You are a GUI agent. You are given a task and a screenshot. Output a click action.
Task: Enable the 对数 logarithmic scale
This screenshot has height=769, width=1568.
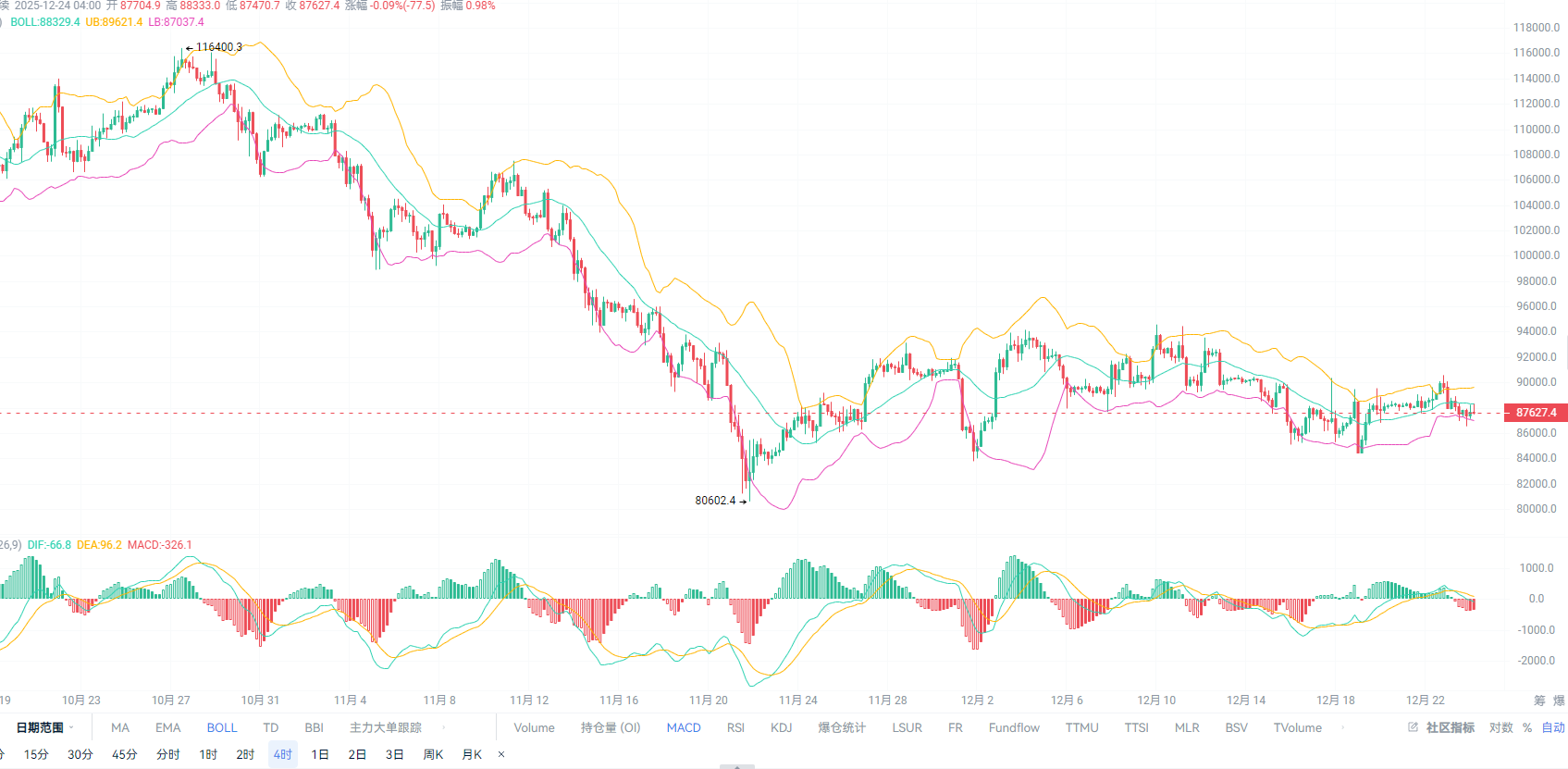point(1500,727)
